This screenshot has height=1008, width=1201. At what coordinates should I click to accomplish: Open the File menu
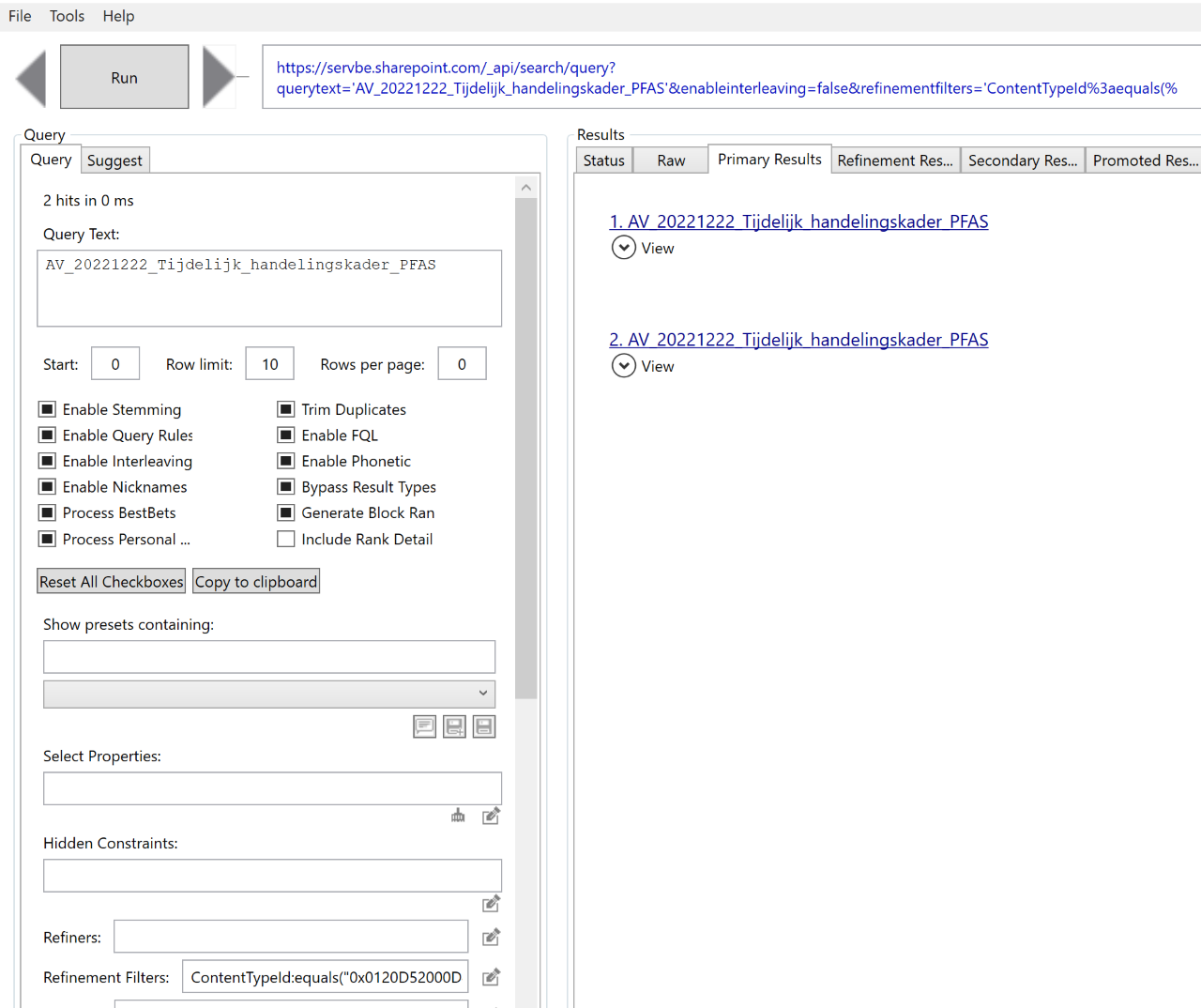point(20,16)
